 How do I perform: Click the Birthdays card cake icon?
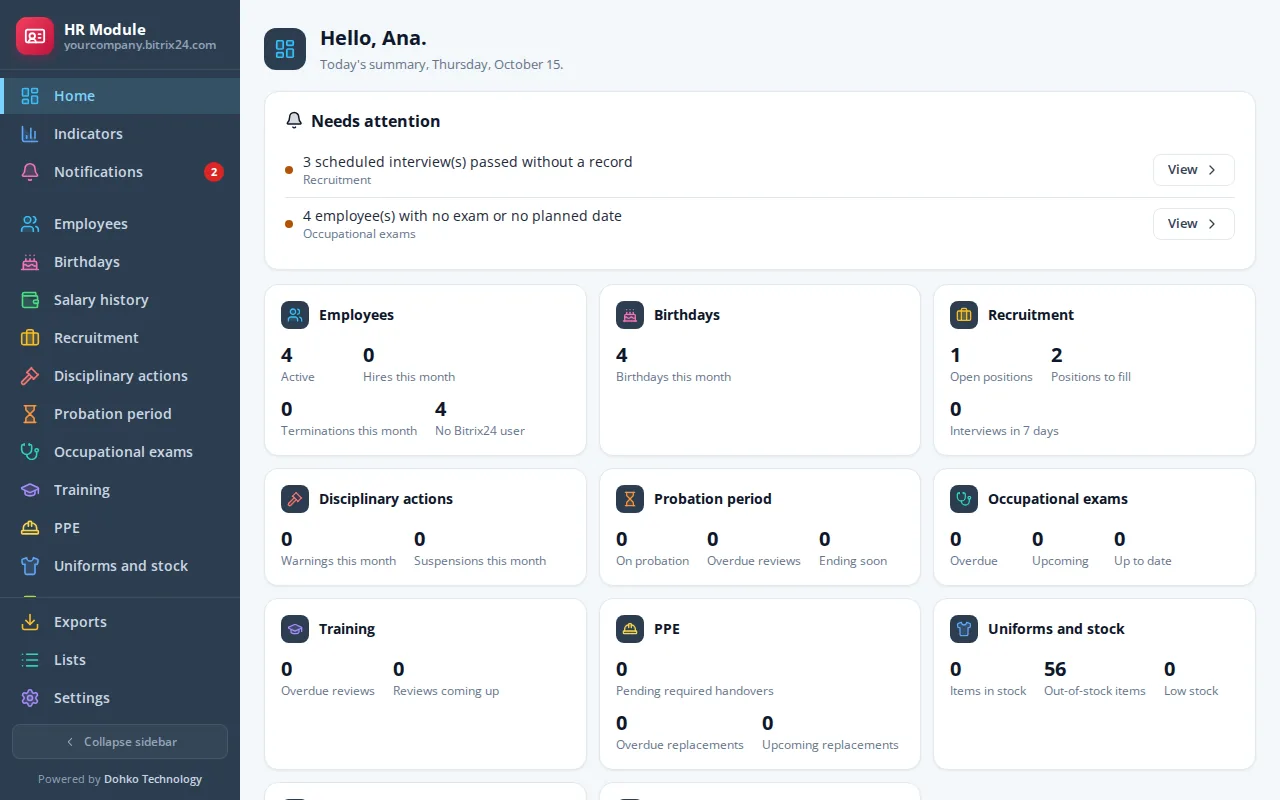[630, 315]
